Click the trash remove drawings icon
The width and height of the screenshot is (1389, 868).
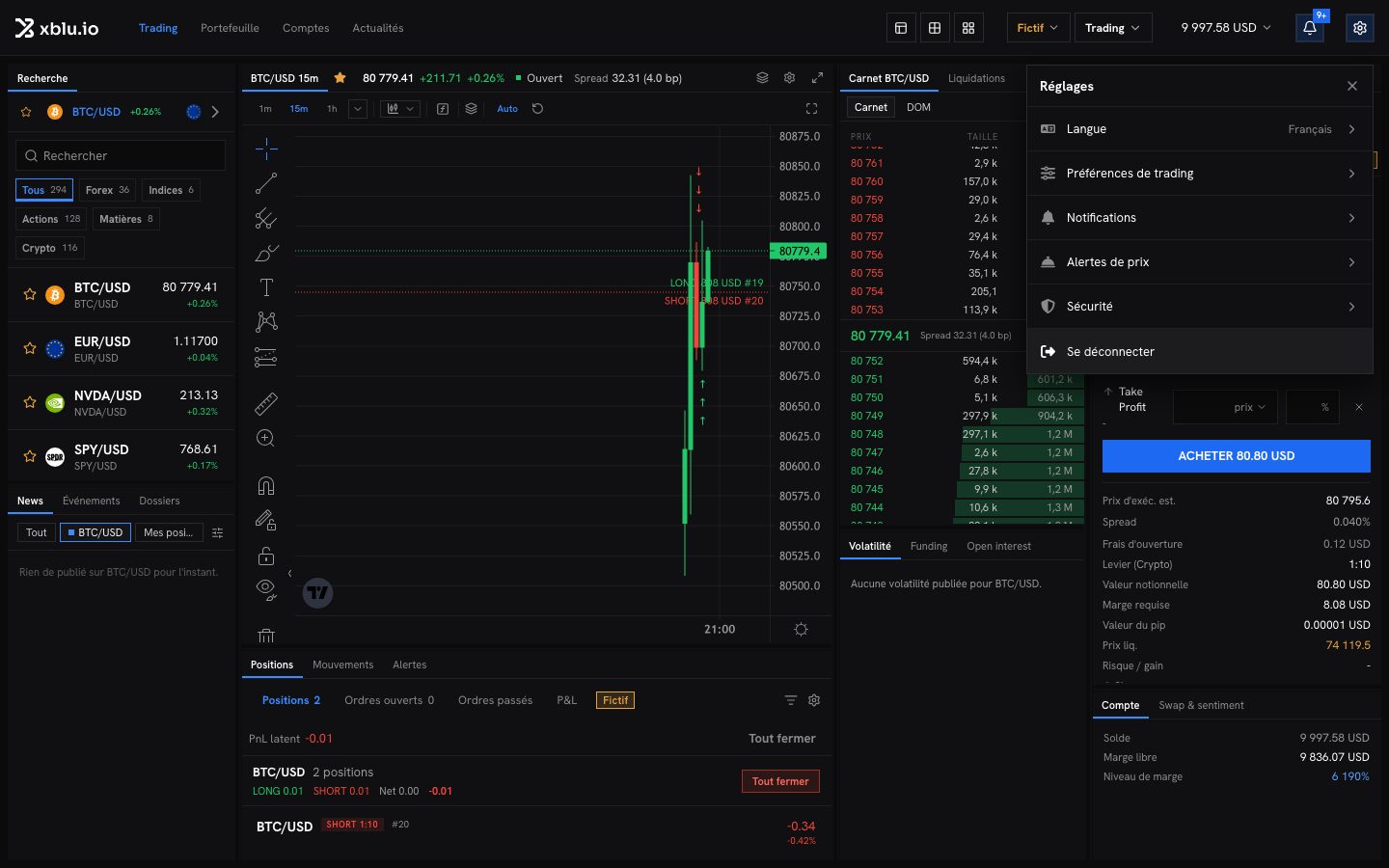[x=266, y=636]
